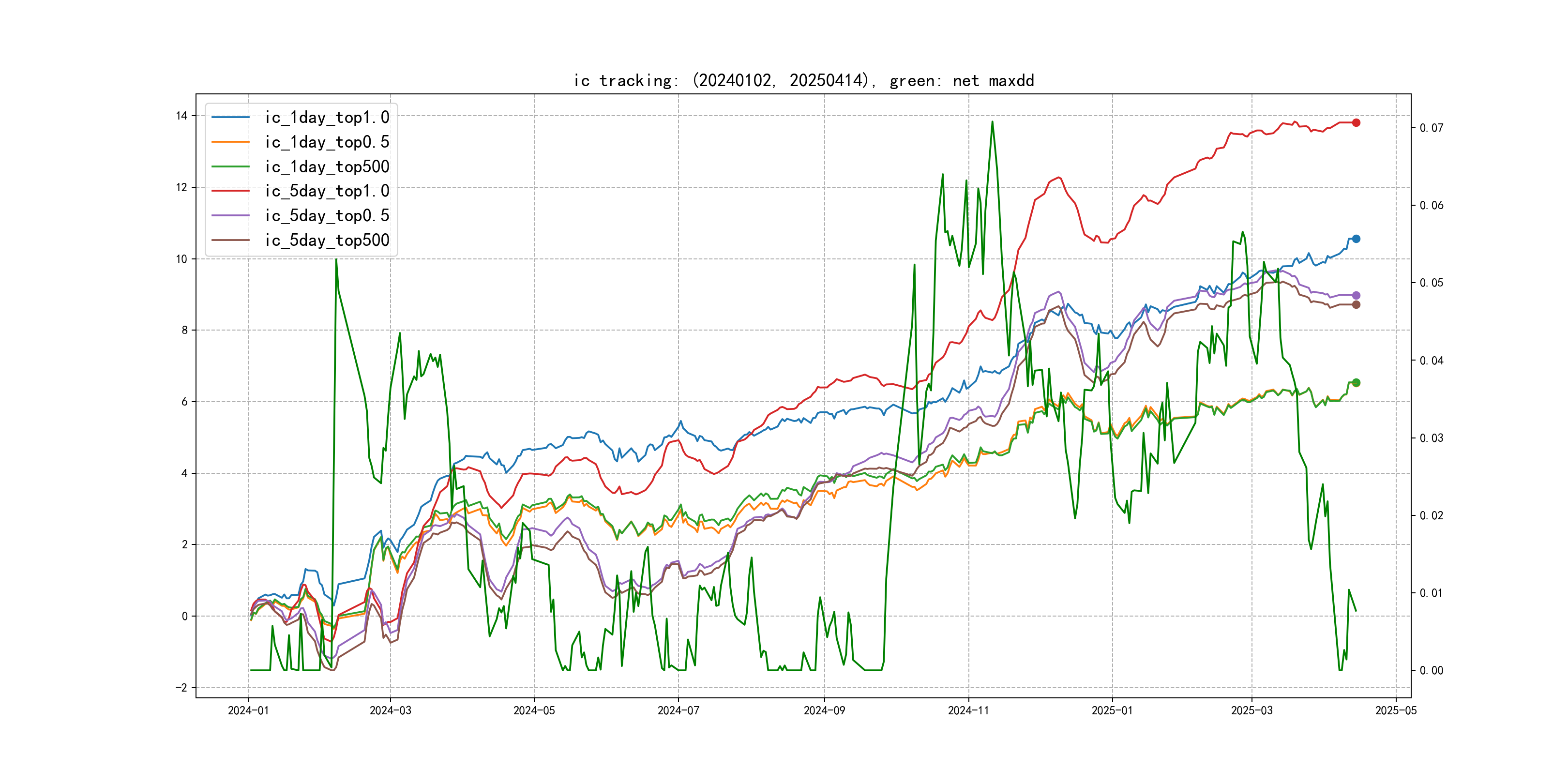Image resolution: width=1568 pixels, height=784 pixels.
Task: Click the right y-axis tick label 0.07
Action: pyautogui.click(x=1431, y=128)
